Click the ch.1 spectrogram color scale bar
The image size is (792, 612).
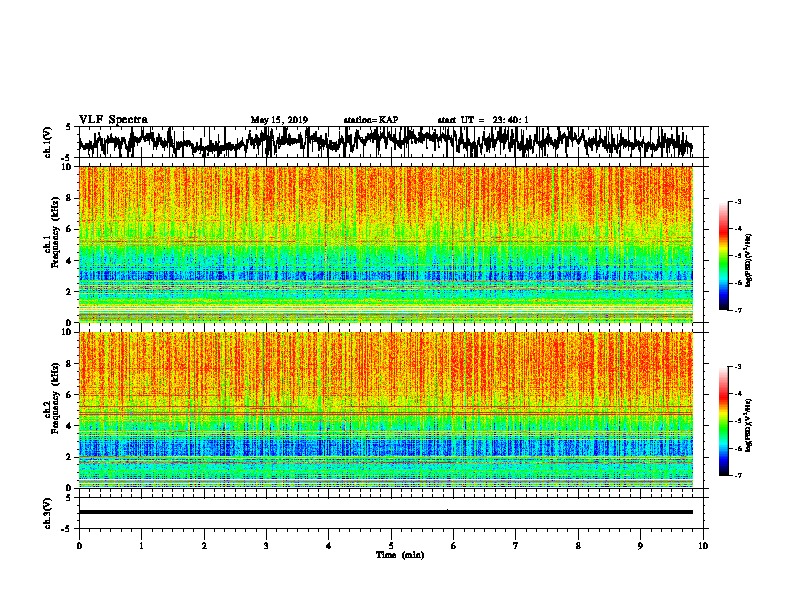[724, 256]
